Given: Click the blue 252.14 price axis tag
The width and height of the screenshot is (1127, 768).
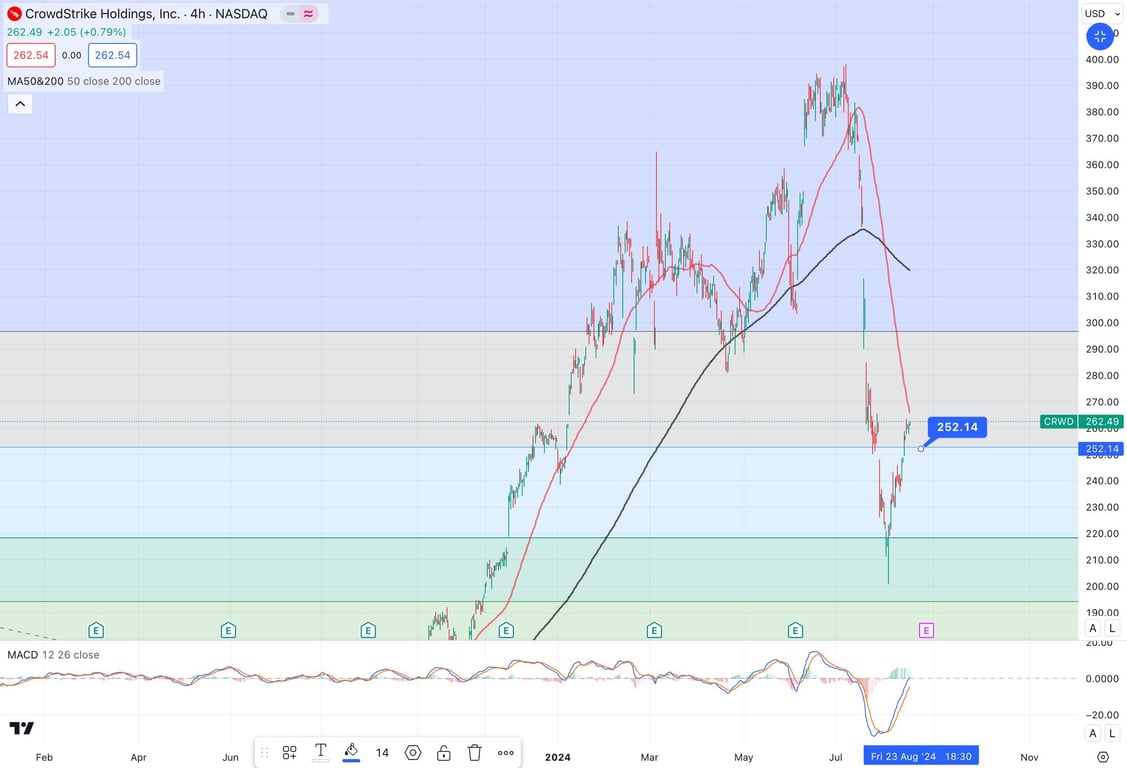Looking at the screenshot, I should pyautogui.click(x=1100, y=448).
